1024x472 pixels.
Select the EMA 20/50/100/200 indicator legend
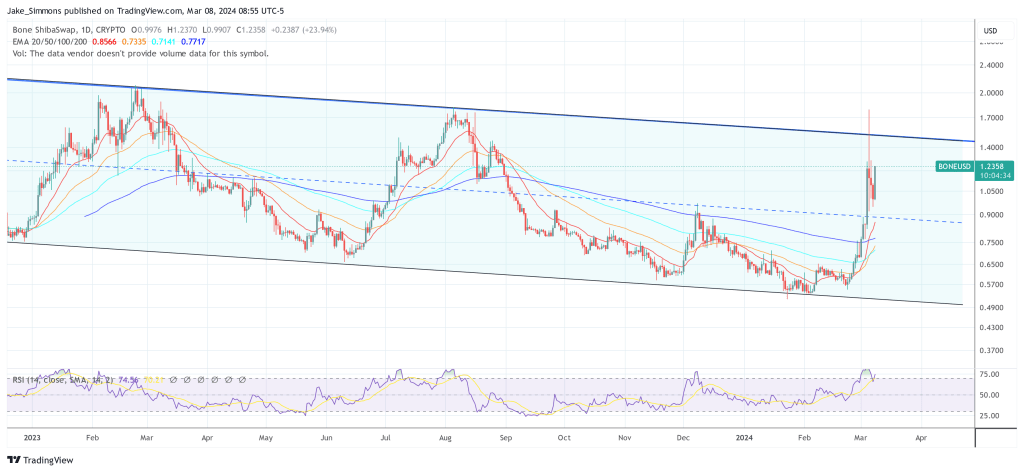48,41
